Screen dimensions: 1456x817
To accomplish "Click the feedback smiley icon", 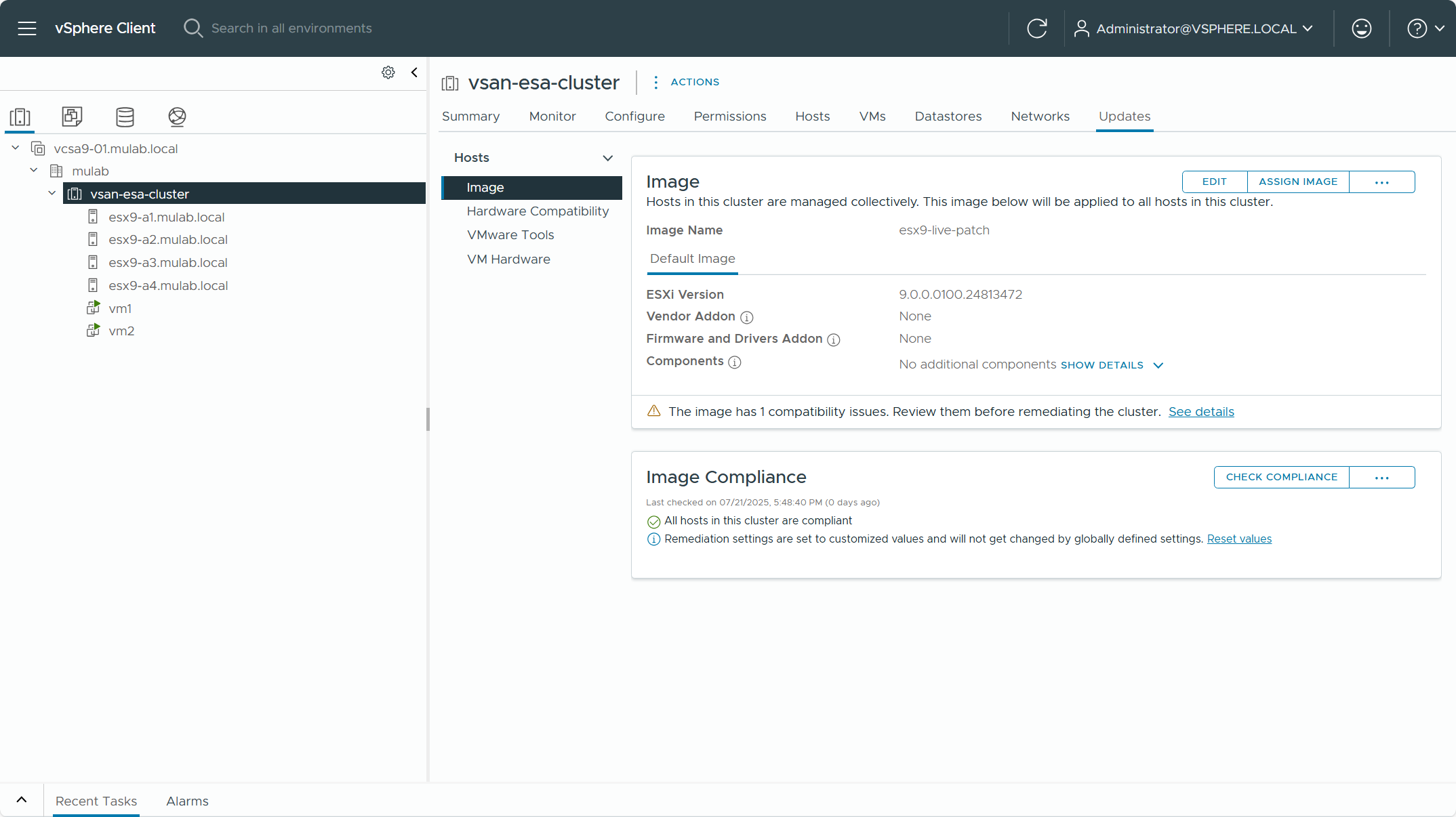I will point(1361,28).
